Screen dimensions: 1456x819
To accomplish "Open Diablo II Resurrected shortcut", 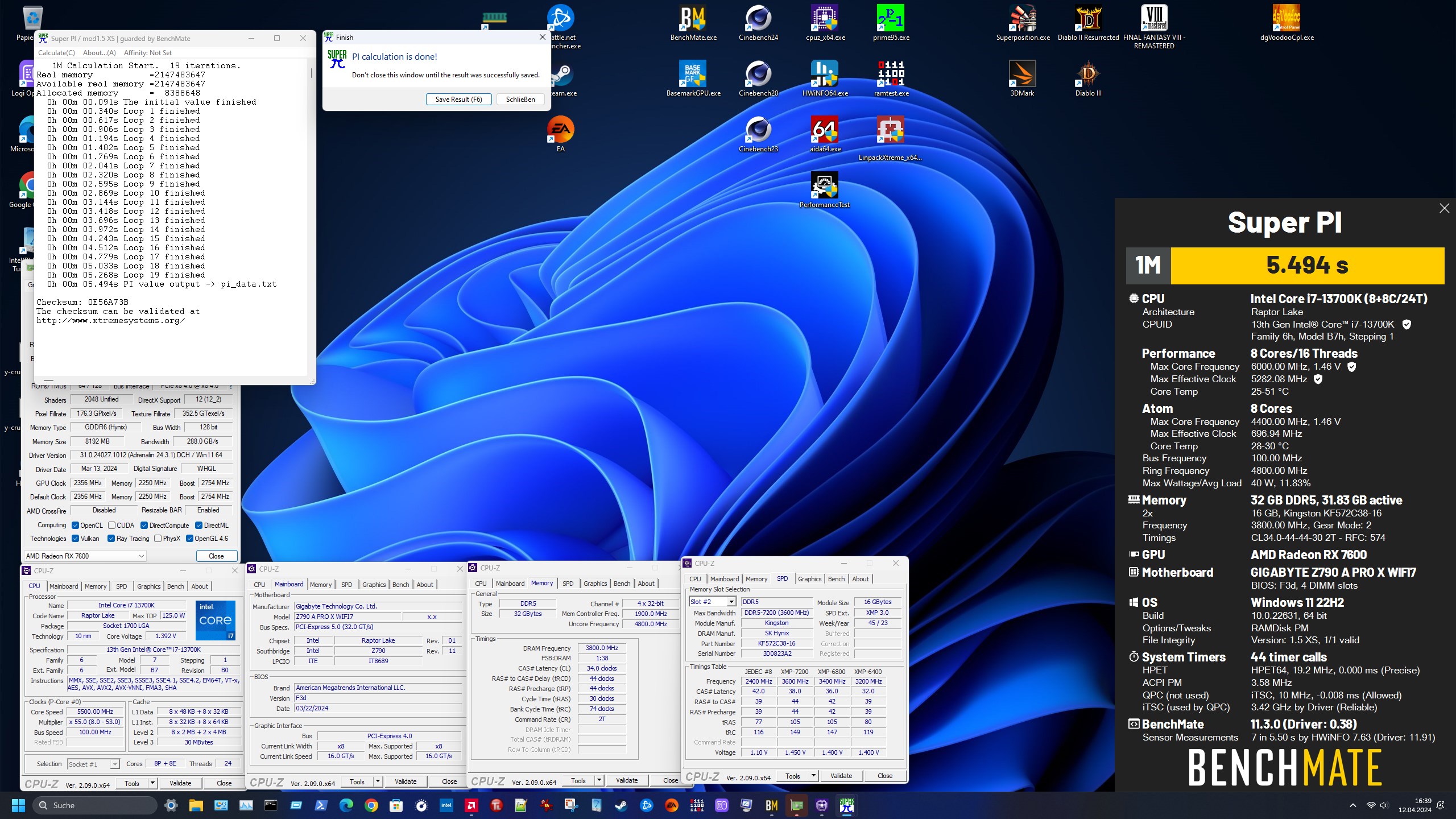I will (x=1088, y=23).
